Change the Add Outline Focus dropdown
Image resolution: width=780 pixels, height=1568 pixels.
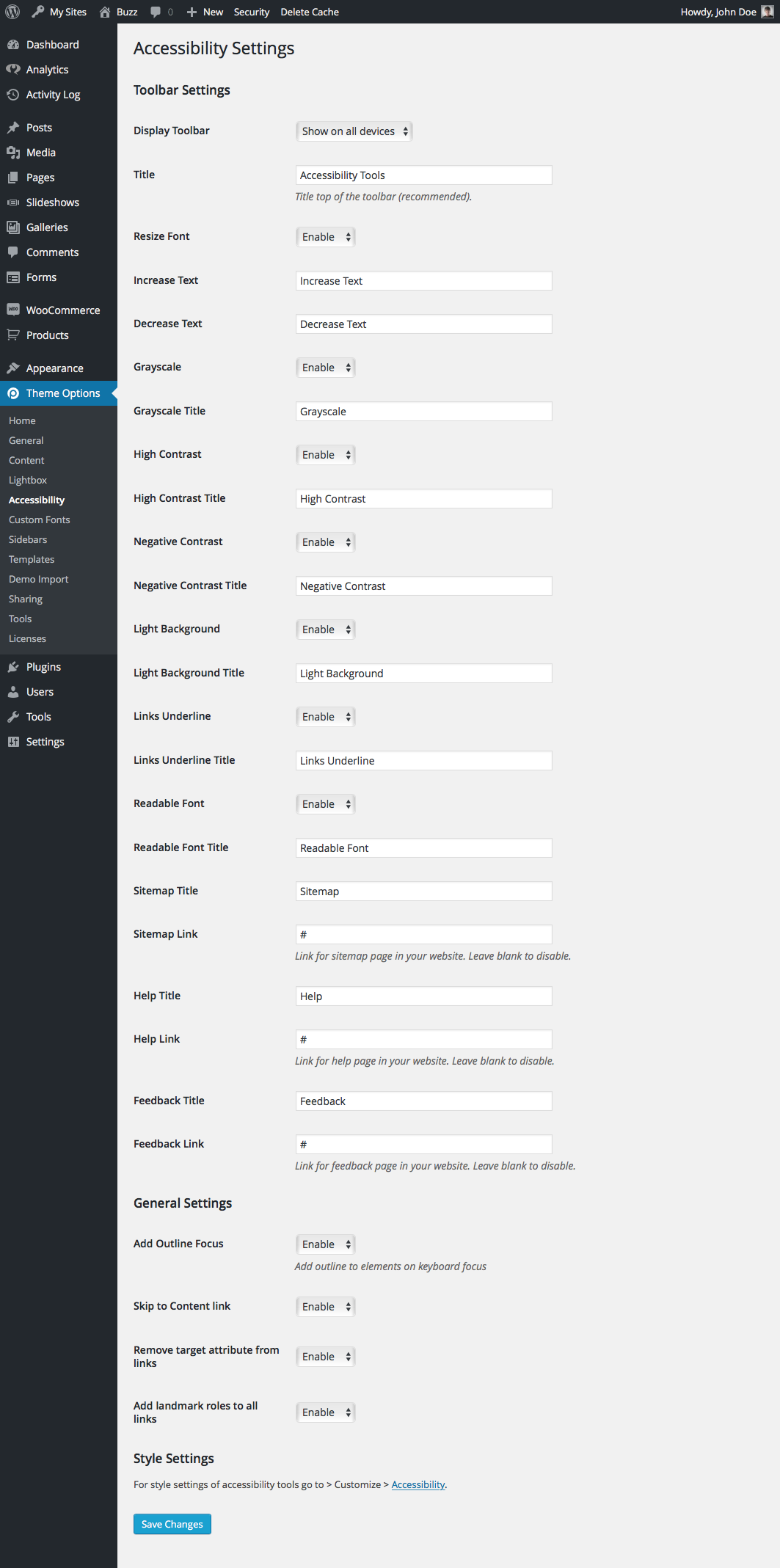(x=325, y=1244)
